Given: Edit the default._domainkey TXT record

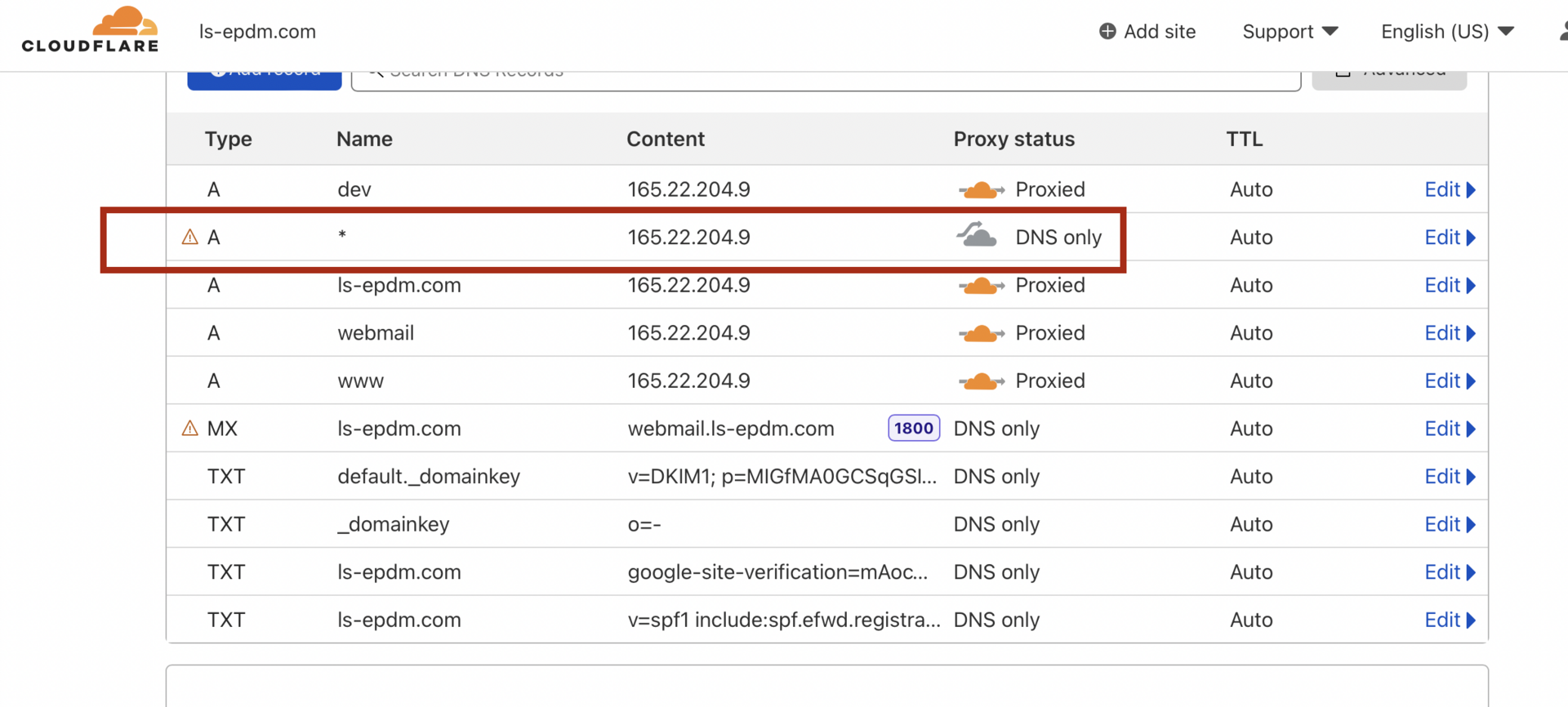Looking at the screenshot, I should 1450,476.
